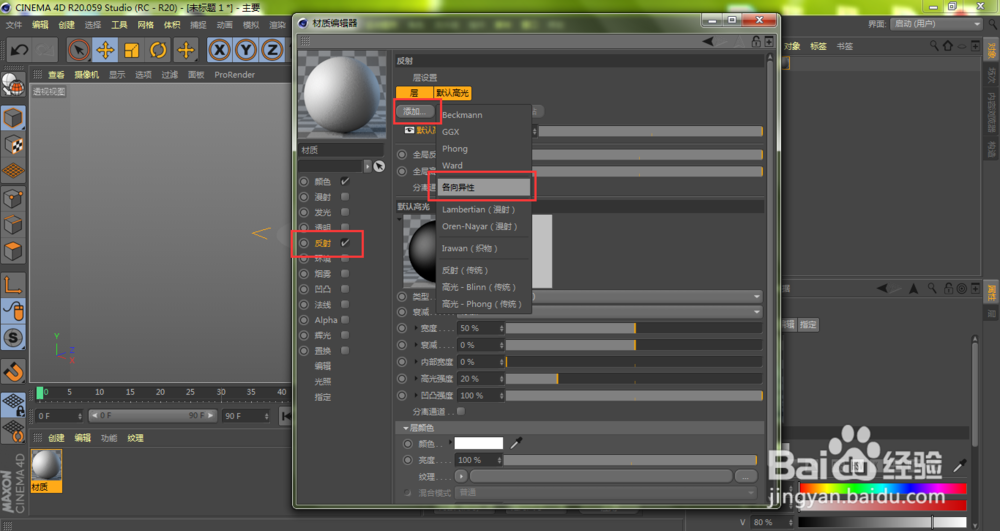This screenshot has width=1000, height=531.
Task: Choose Phong from the add menu
Action: (x=455, y=149)
